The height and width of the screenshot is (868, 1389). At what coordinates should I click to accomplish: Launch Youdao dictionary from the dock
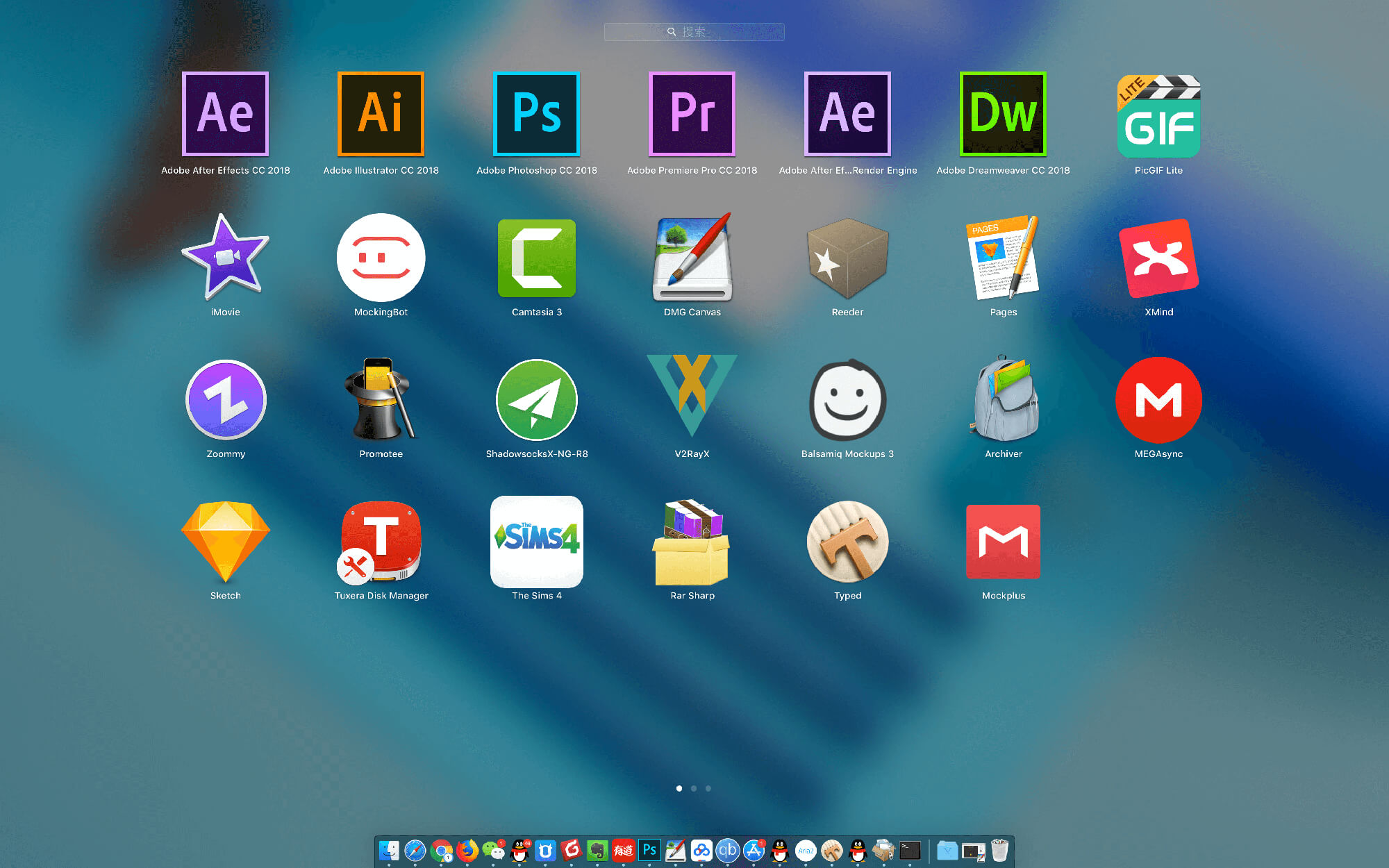pos(624,850)
